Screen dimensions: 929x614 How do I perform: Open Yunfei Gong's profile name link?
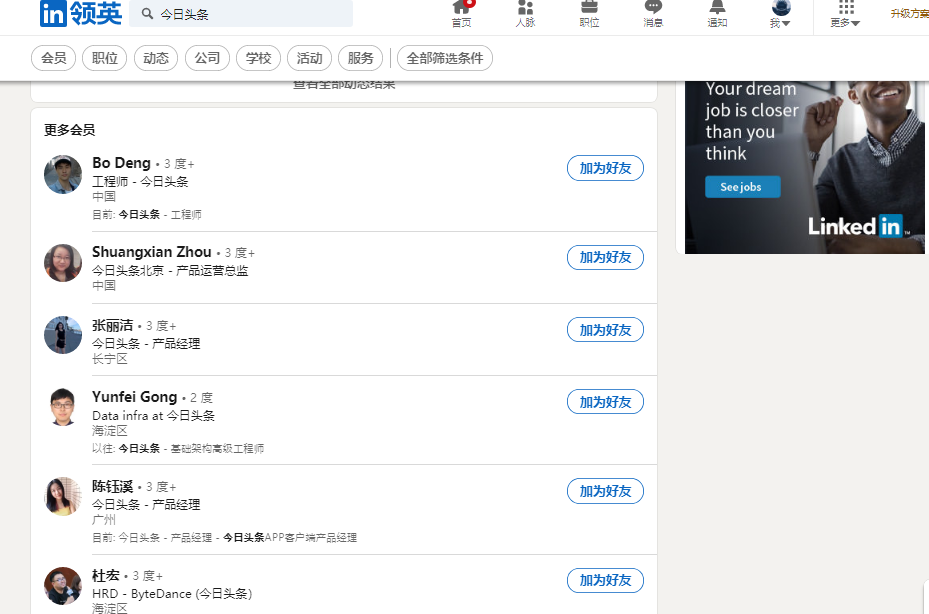point(134,396)
